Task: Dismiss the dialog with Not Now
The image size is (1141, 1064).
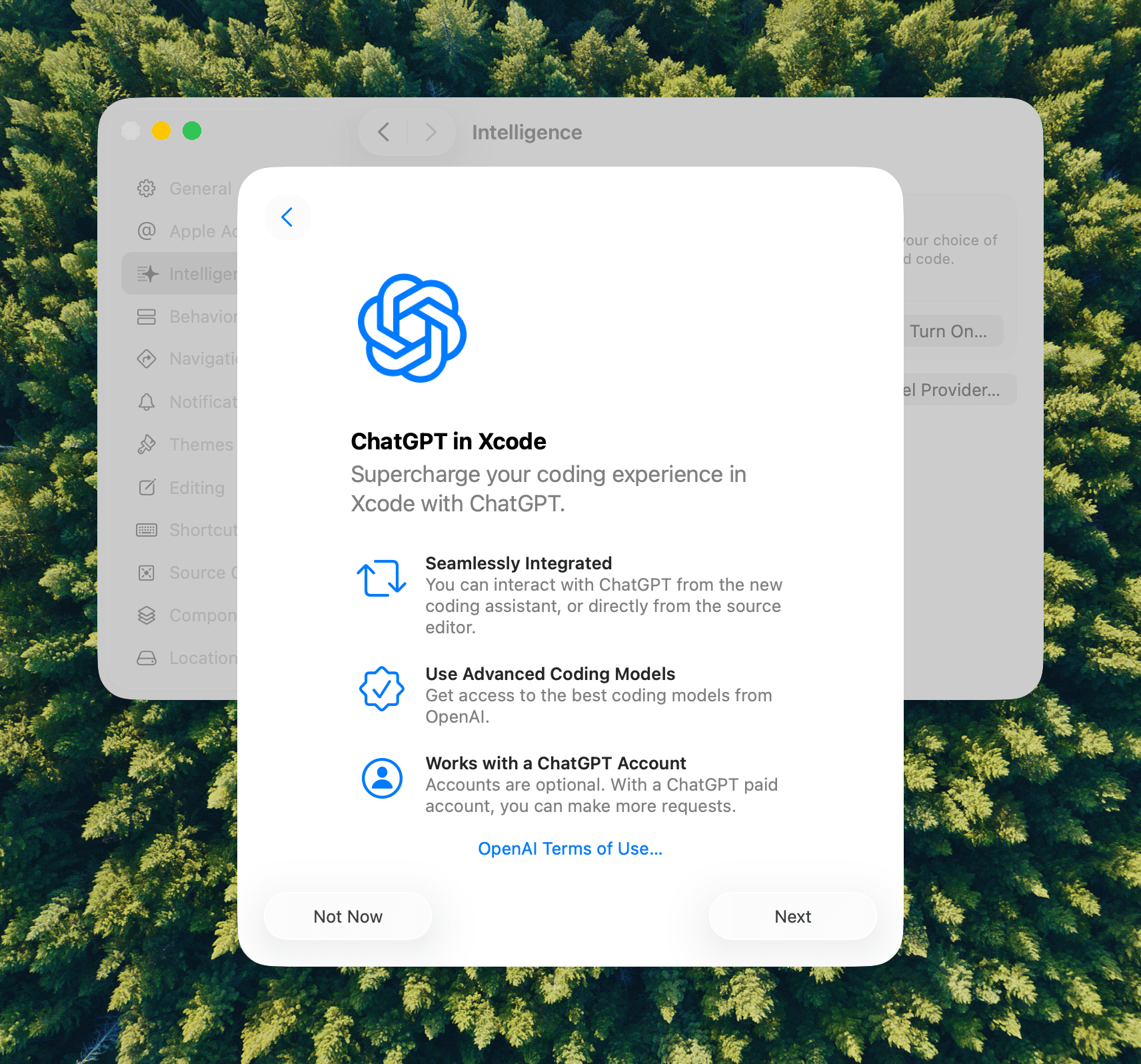Action: tap(348, 917)
